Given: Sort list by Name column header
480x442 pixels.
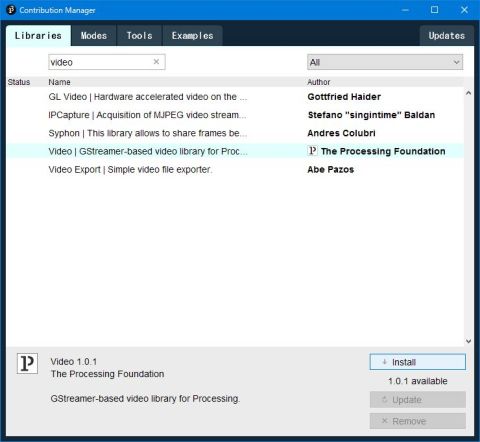Looking at the screenshot, I should (x=59, y=82).
